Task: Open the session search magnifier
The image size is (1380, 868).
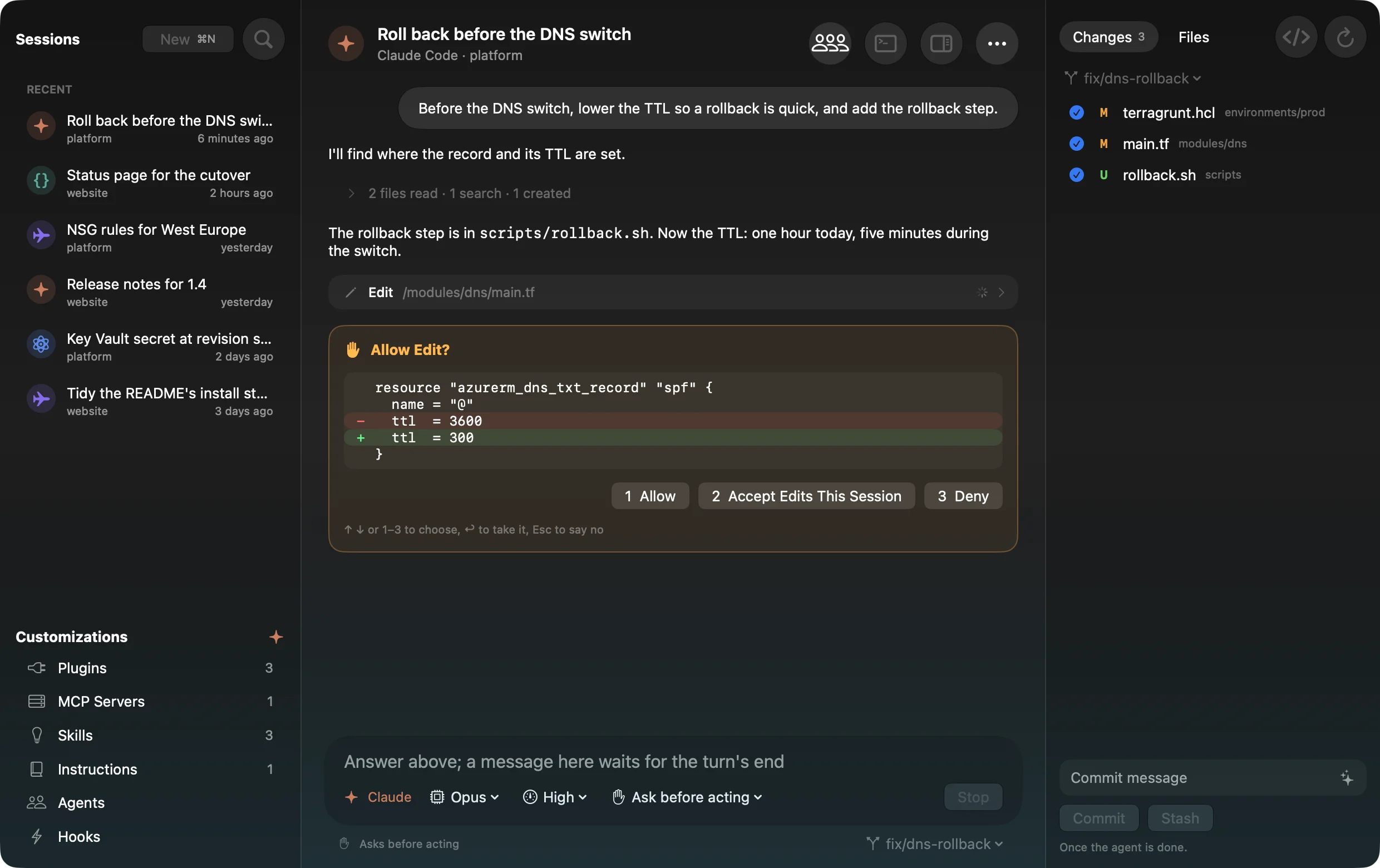Action: 263,39
